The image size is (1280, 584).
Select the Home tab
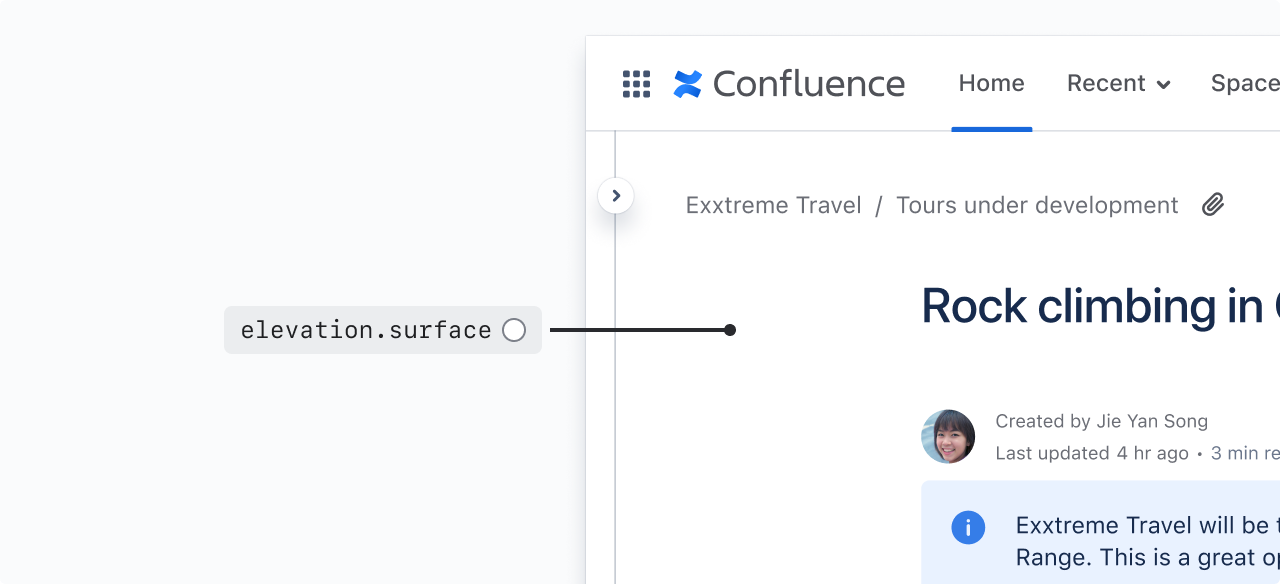pyautogui.click(x=991, y=84)
